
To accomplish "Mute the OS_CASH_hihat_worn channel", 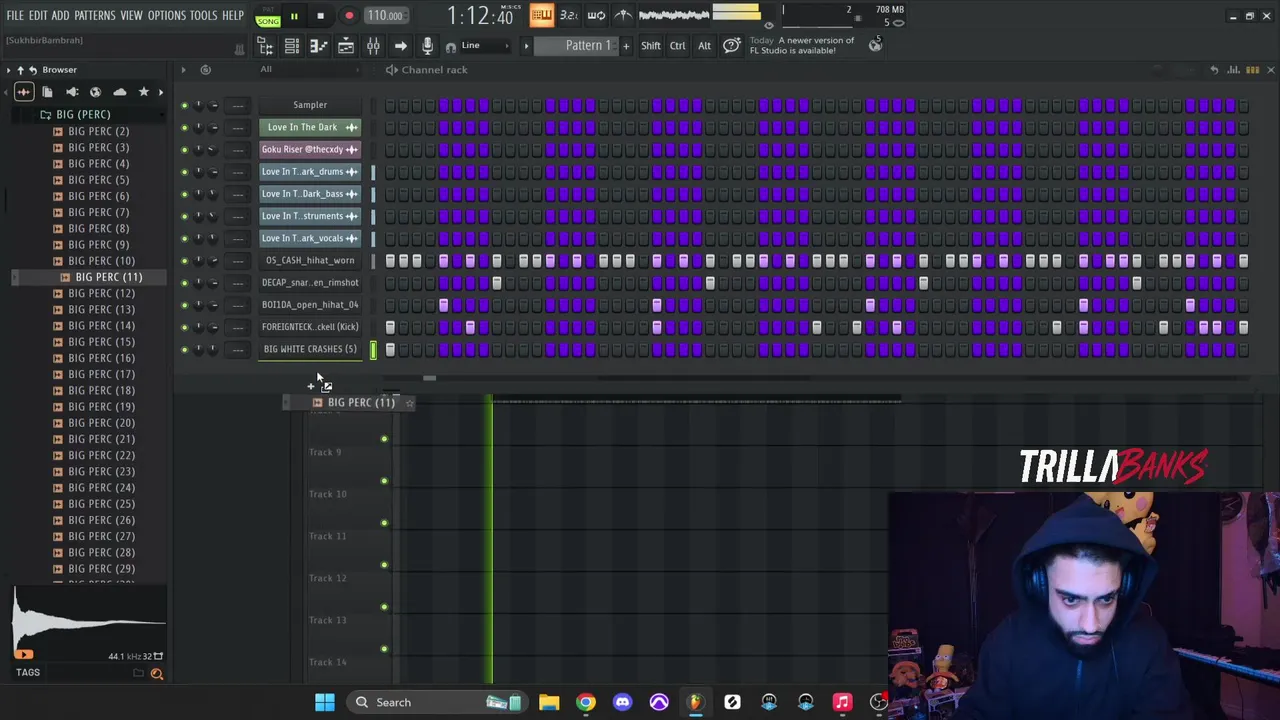I will pos(184,260).
